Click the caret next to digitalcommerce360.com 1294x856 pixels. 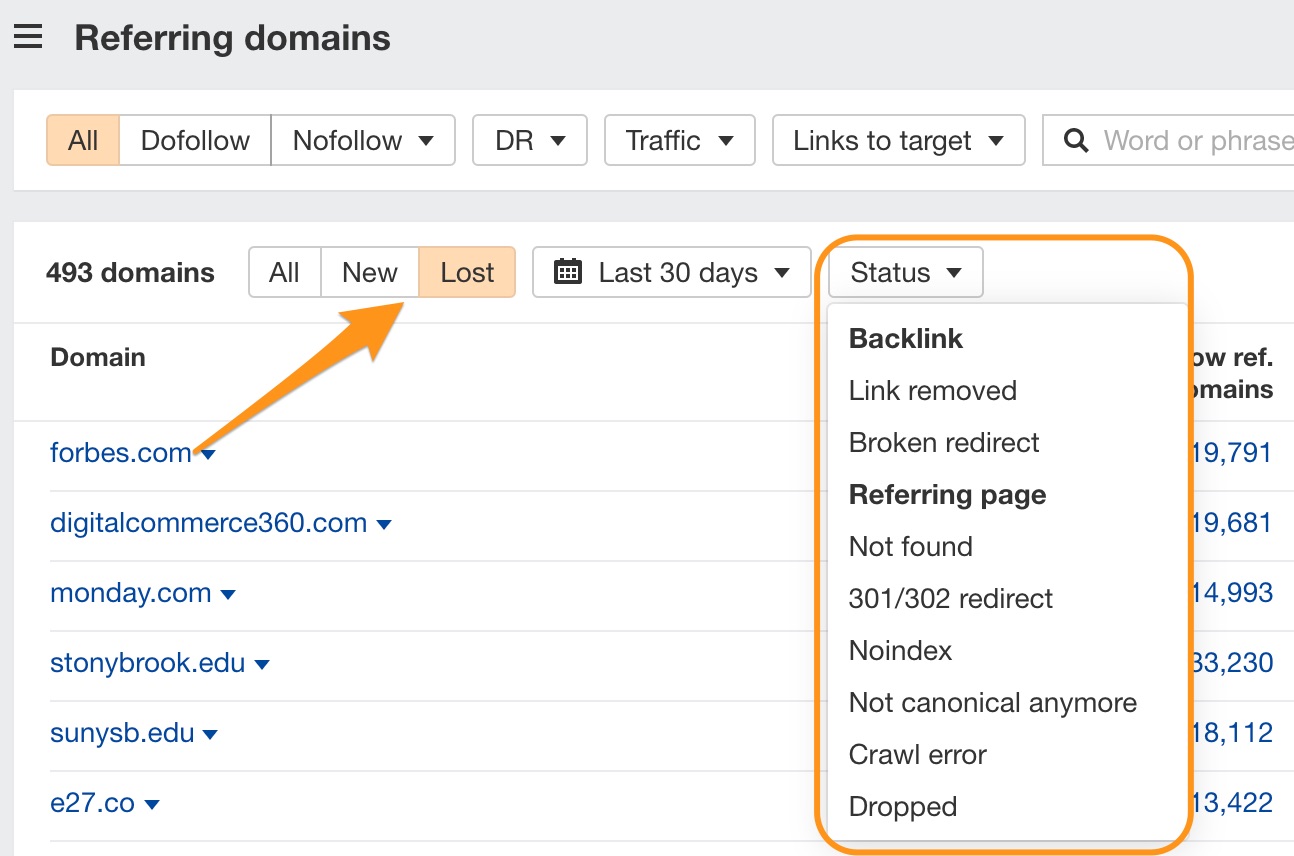[384, 525]
